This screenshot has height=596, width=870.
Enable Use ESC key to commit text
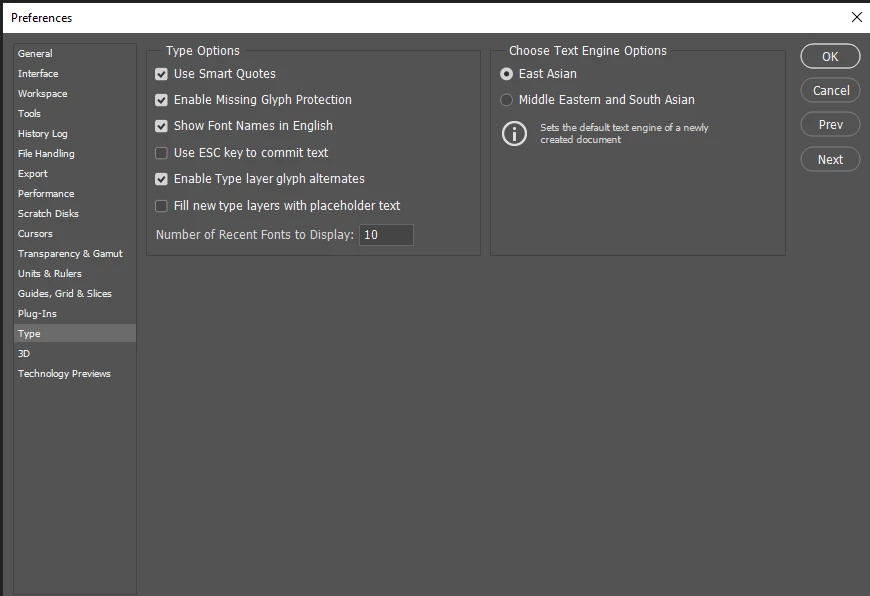coord(161,153)
